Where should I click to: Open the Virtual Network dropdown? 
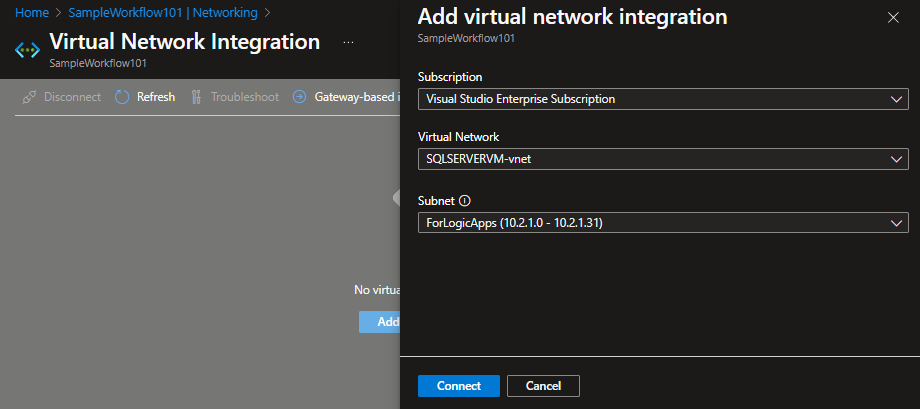663,158
